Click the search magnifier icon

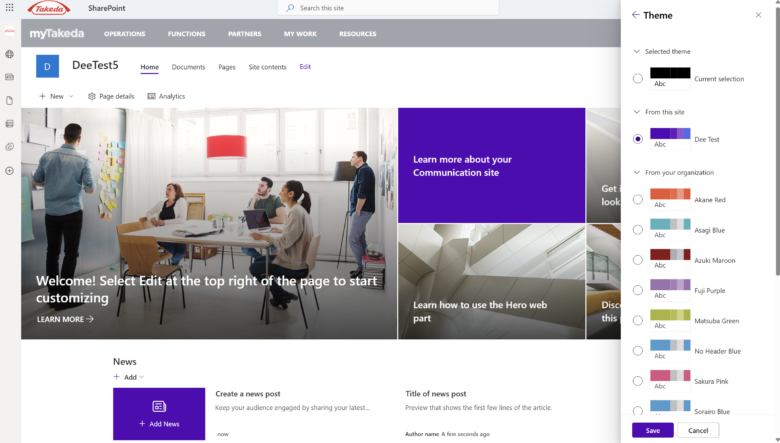click(x=290, y=8)
